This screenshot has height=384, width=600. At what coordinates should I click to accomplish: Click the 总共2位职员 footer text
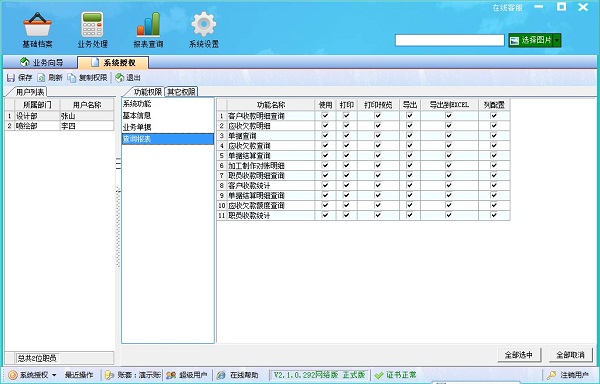pyautogui.click(x=37, y=358)
